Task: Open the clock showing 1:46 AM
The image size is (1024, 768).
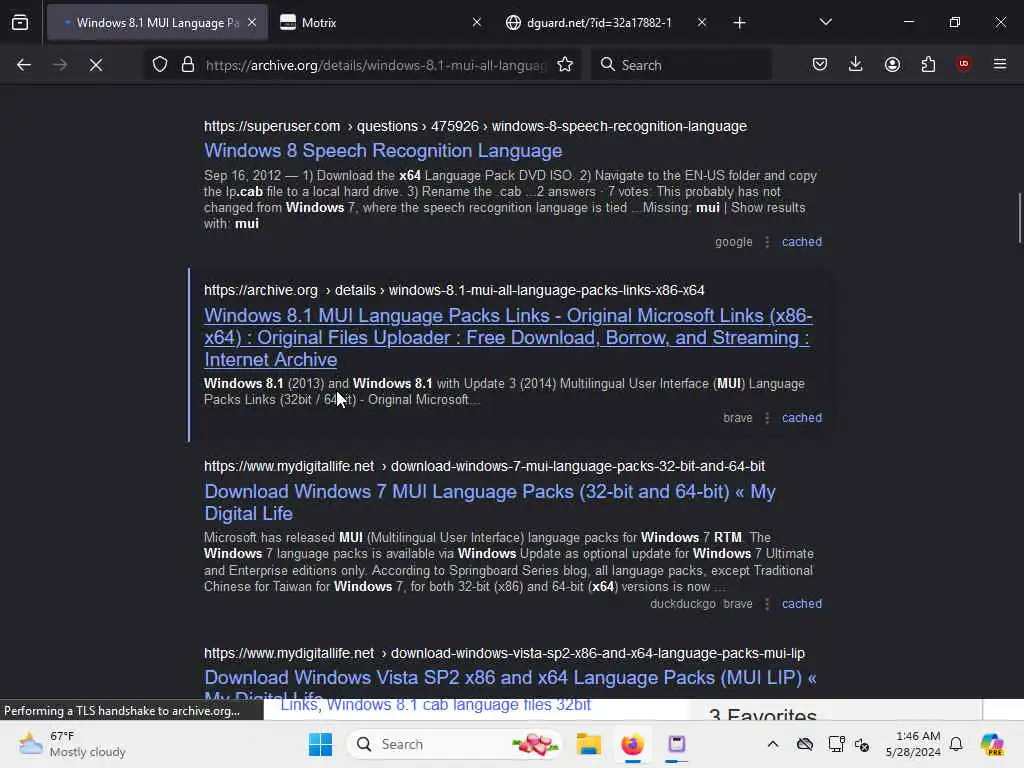Action: (x=913, y=744)
